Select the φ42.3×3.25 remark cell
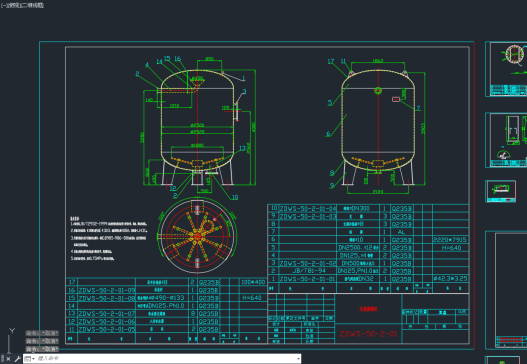The width and height of the screenshot is (527, 364). [450, 279]
